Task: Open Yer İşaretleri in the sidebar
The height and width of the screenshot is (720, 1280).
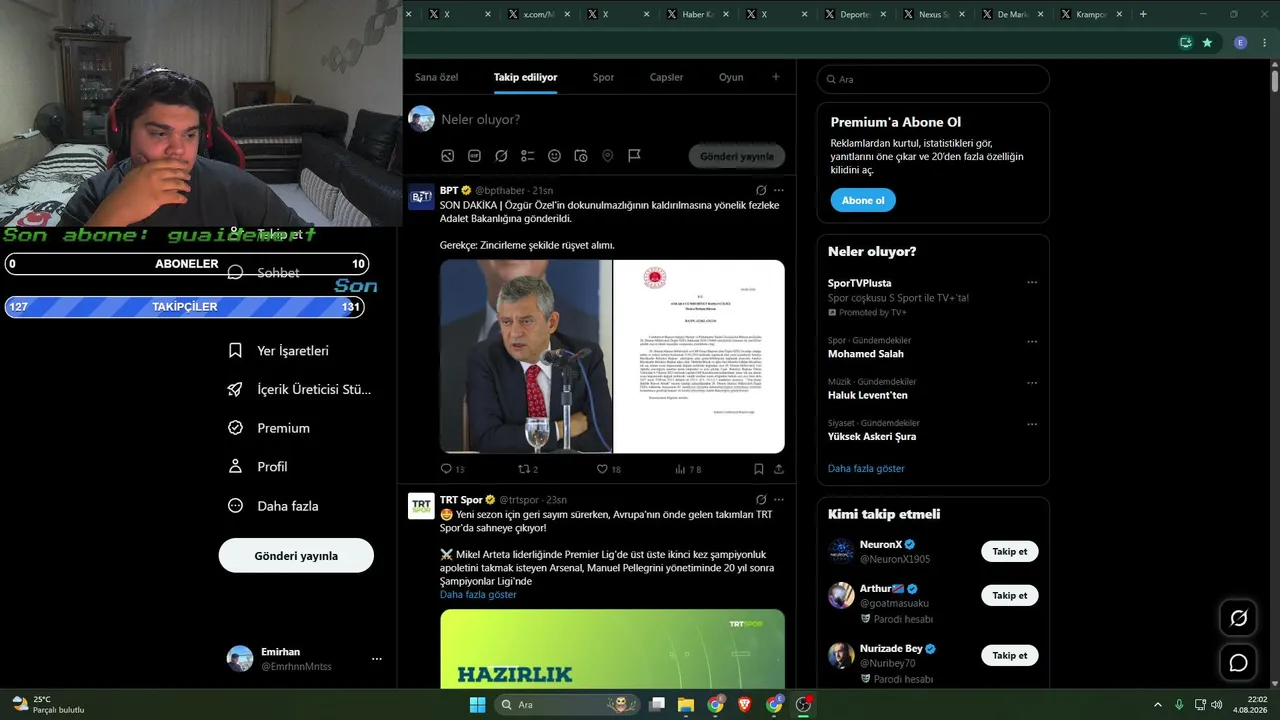Action: [278, 351]
